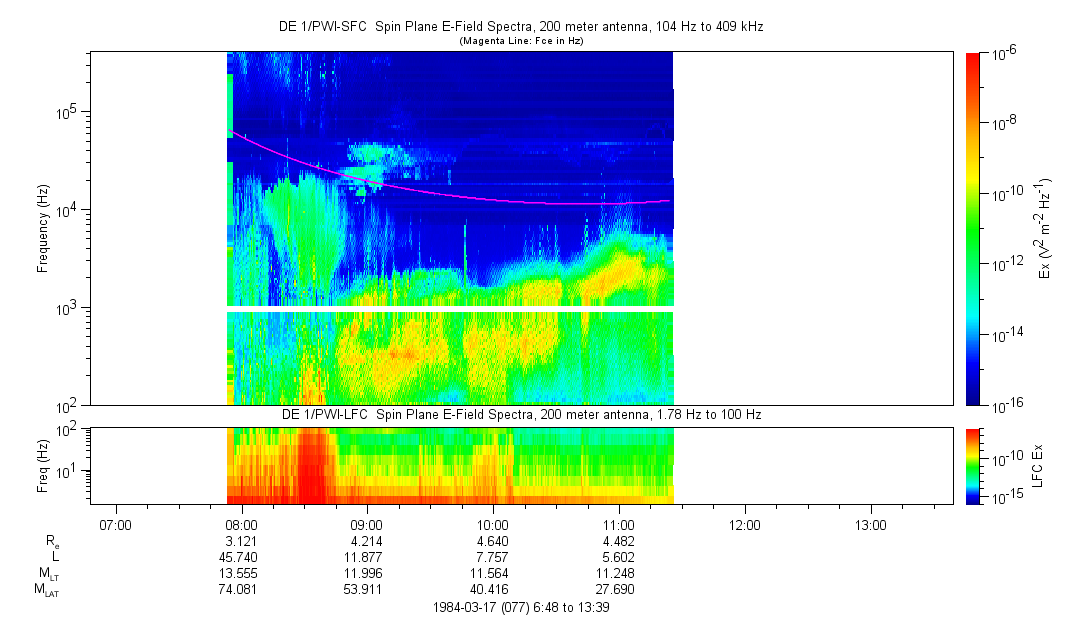Image resolution: width=1083 pixels, height=620 pixels.
Task: Click the Frequency (Hz) axis label
Action: click(43, 229)
